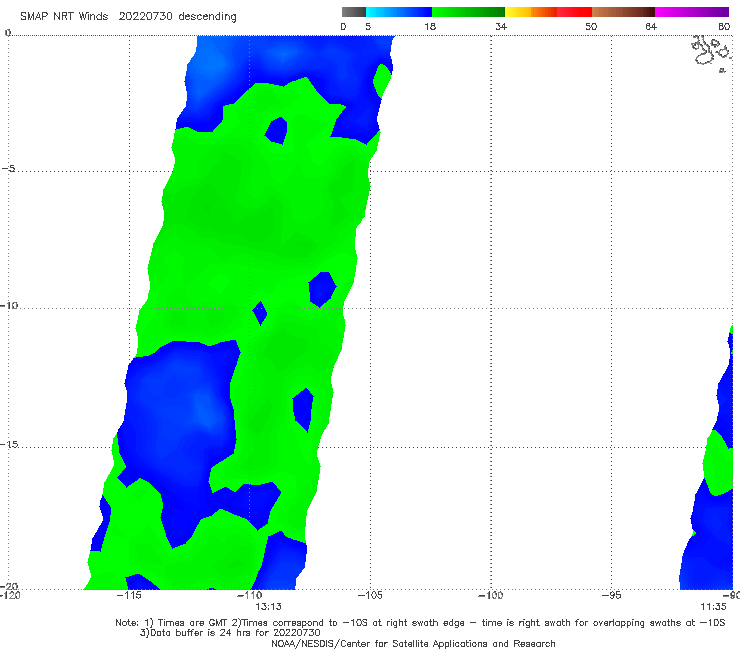Click the '18' label under the color bar
Viewport: 740px width, 650px height.
point(430,26)
